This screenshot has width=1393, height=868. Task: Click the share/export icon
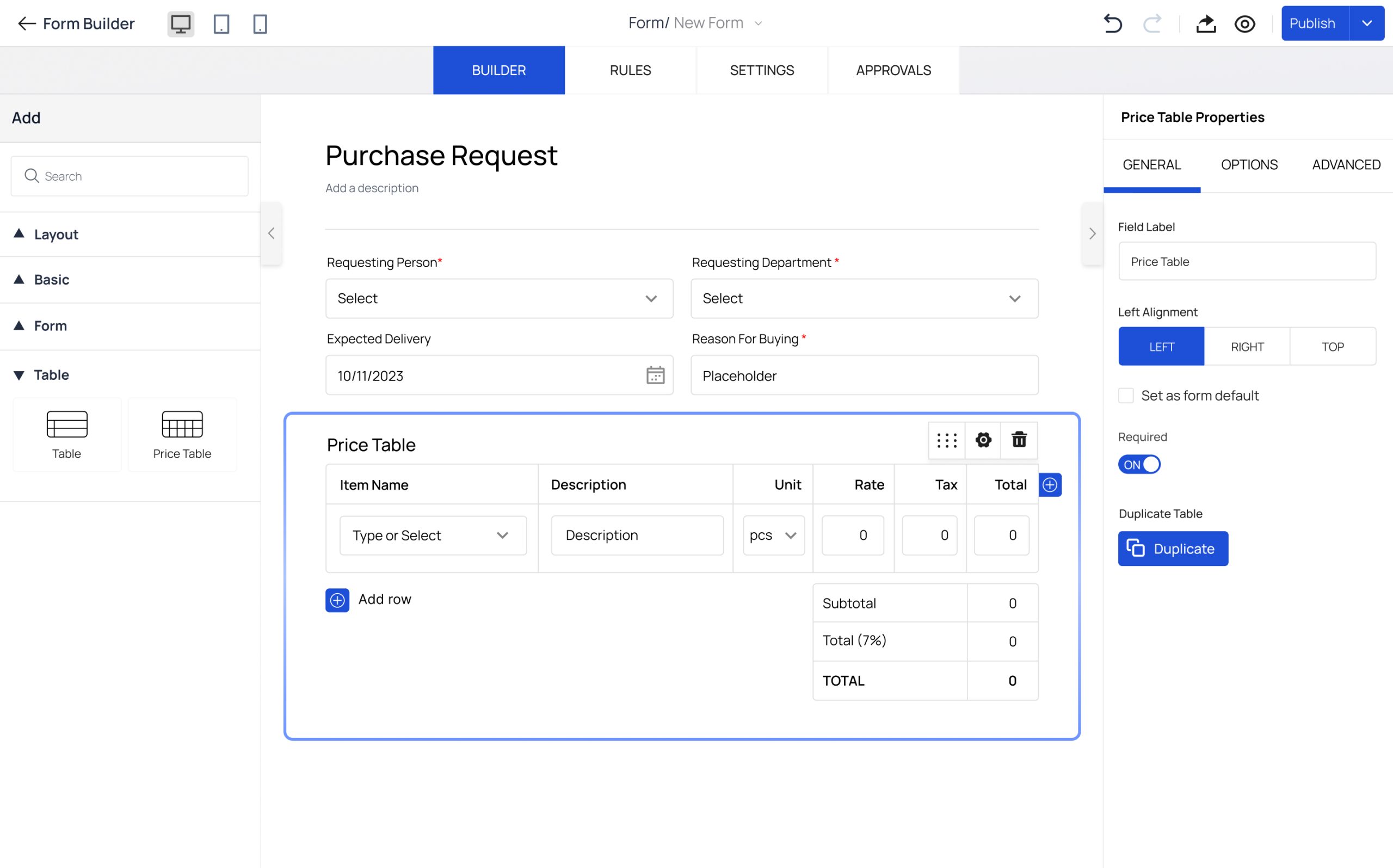(1205, 23)
